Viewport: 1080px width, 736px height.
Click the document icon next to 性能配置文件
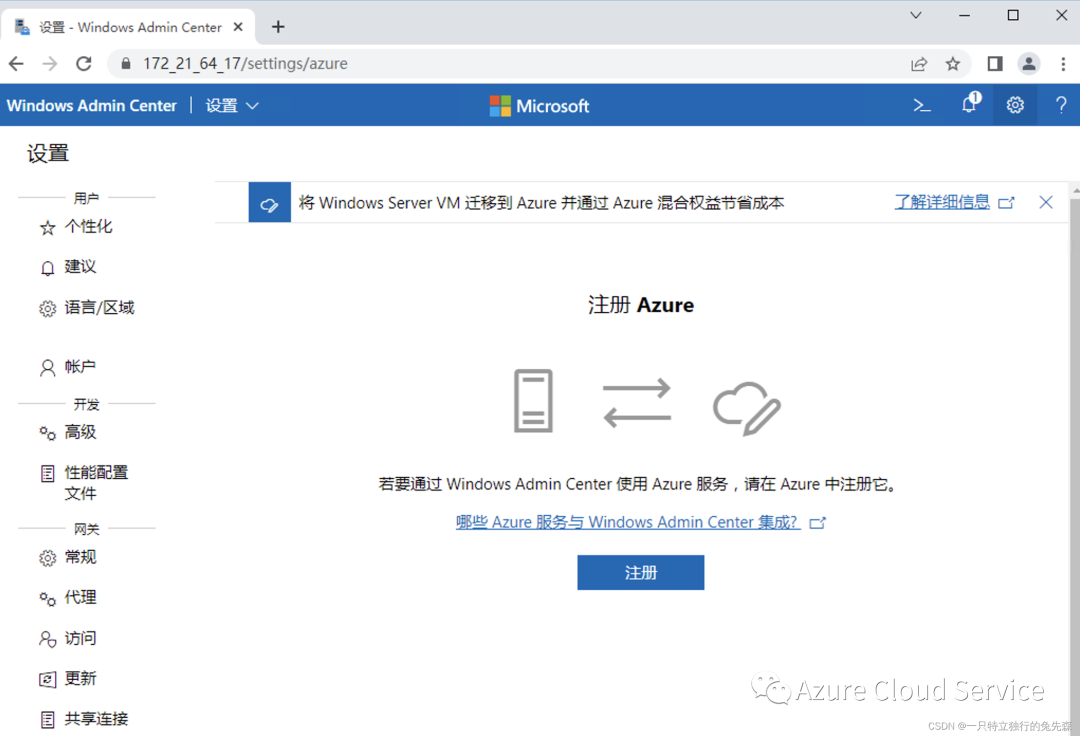pyautogui.click(x=47, y=474)
